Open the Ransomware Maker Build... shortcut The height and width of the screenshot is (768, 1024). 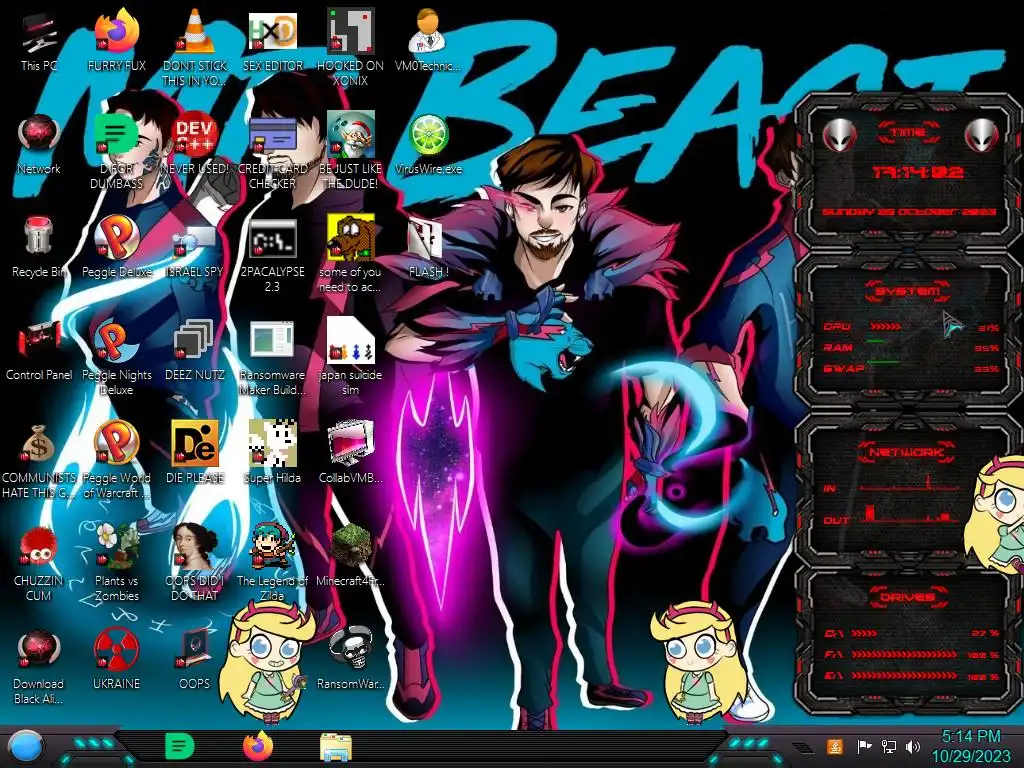272,341
